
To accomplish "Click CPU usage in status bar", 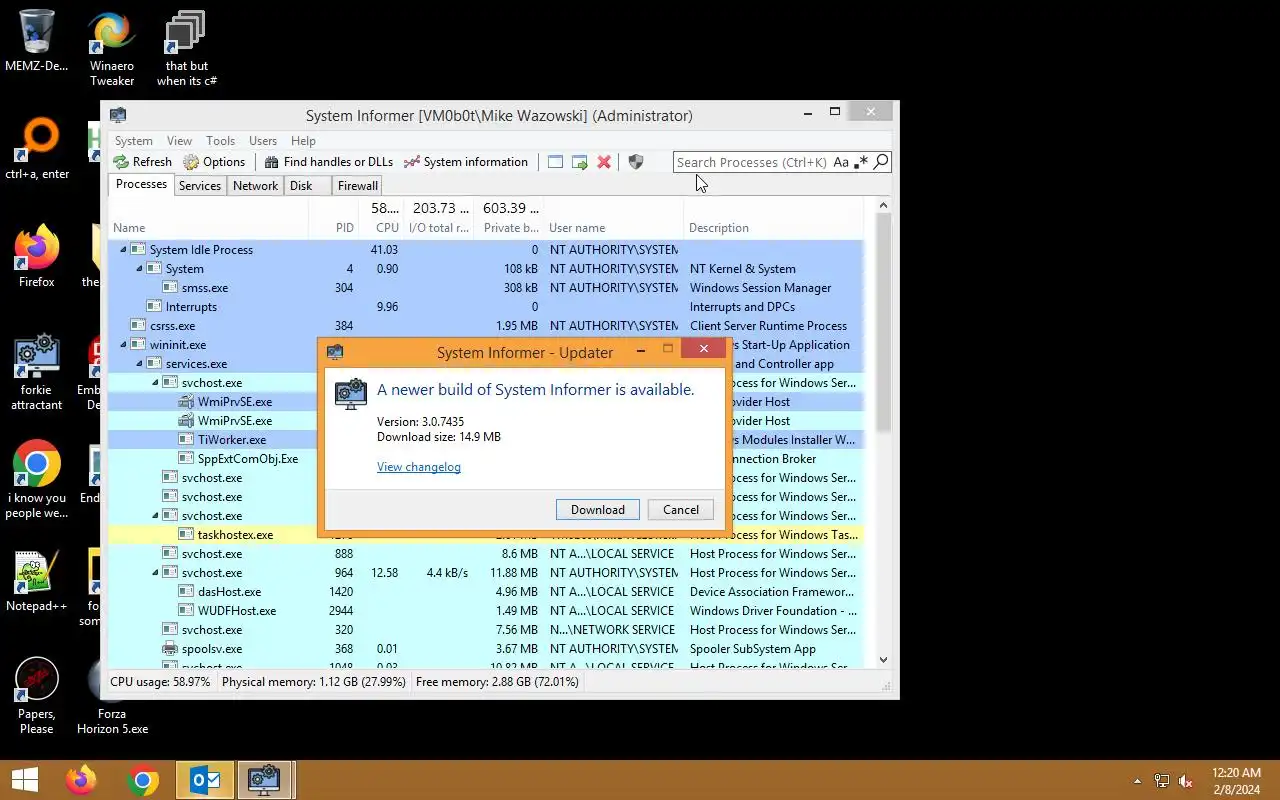I will 160,682.
